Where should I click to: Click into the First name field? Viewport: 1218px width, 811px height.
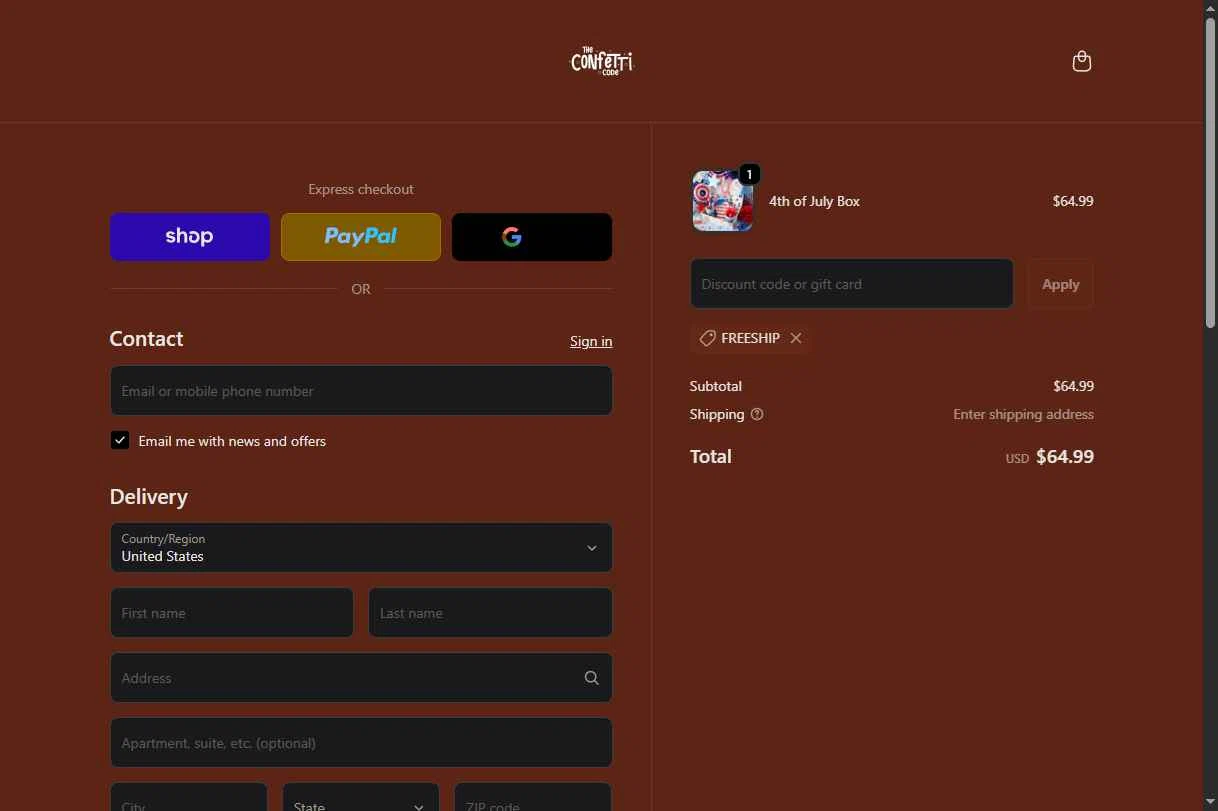[x=232, y=613]
